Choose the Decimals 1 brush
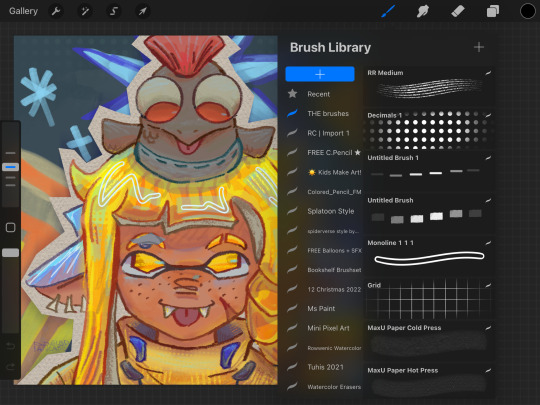The image size is (540, 405). coord(429,129)
